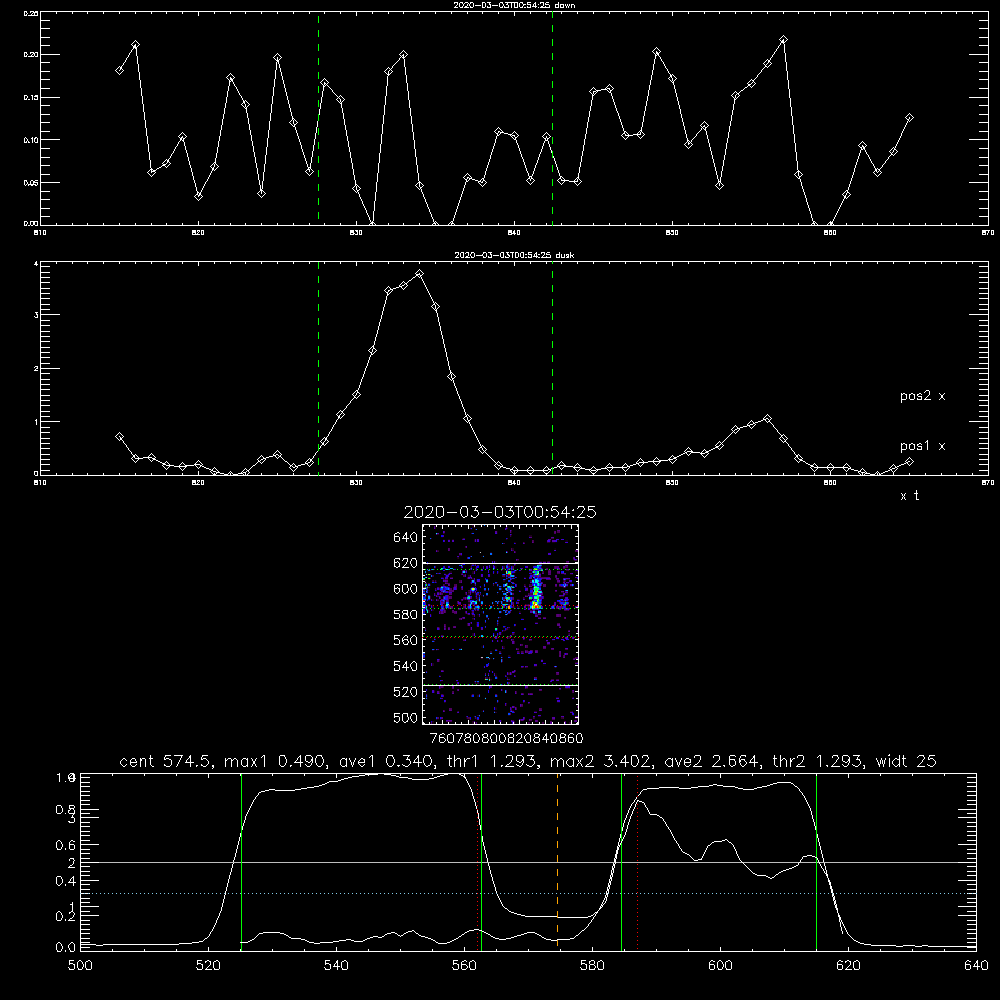Image resolution: width=1000 pixels, height=1000 pixels.
Task: Click the '0.6' y-axis label of bottom plot
Action: click(x=66, y=845)
